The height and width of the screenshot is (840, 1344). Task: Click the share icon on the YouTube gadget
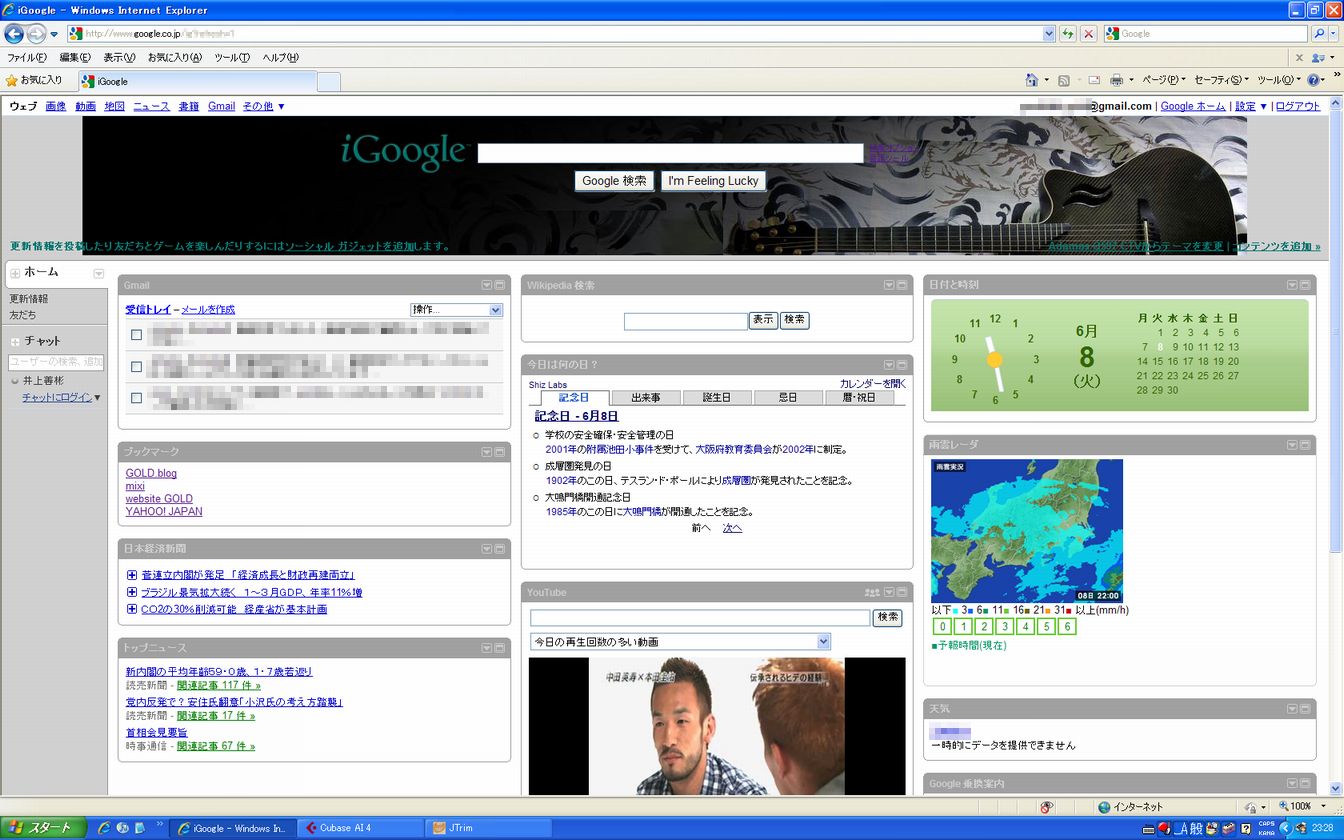coord(872,592)
